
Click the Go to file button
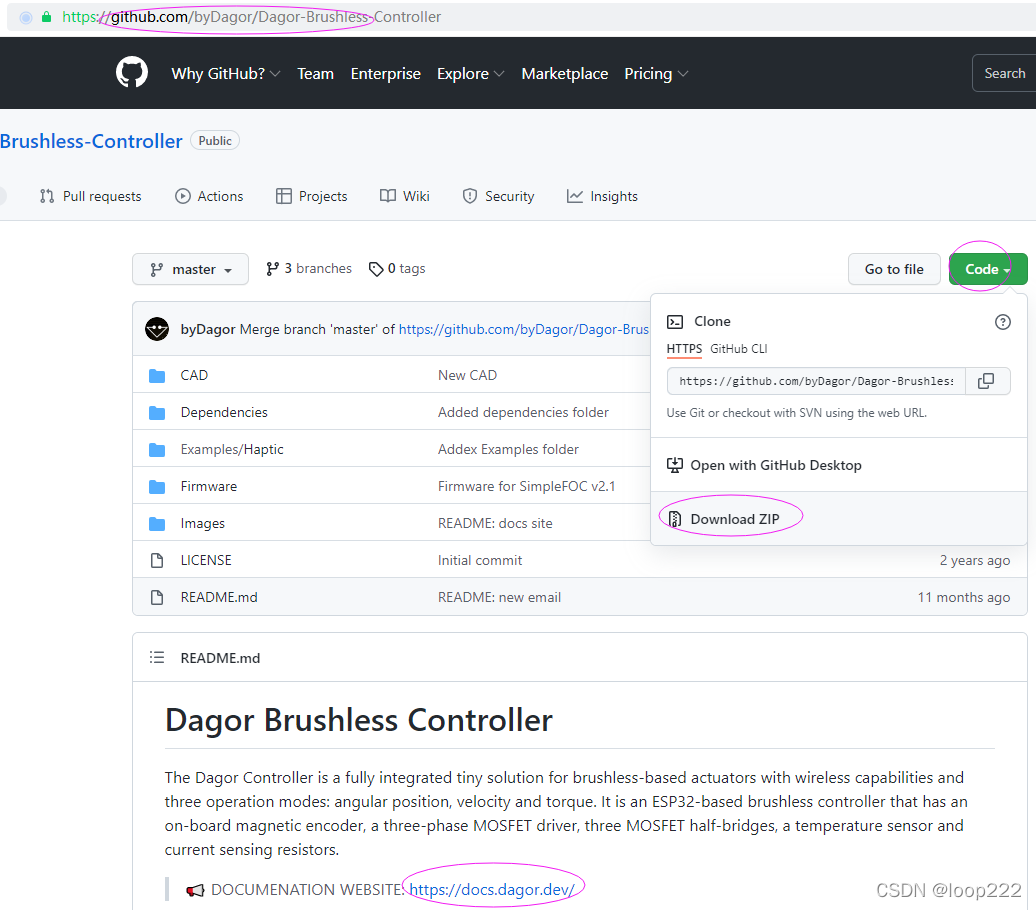click(894, 269)
